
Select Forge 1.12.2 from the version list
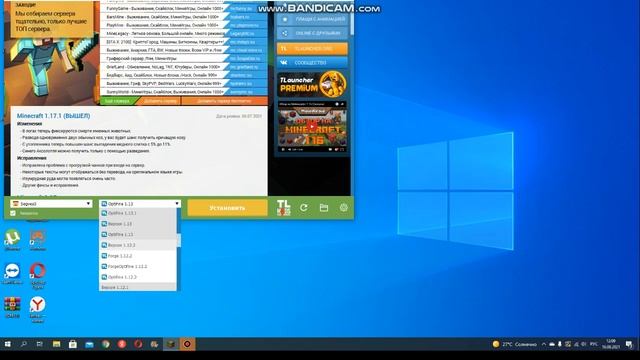point(138,256)
